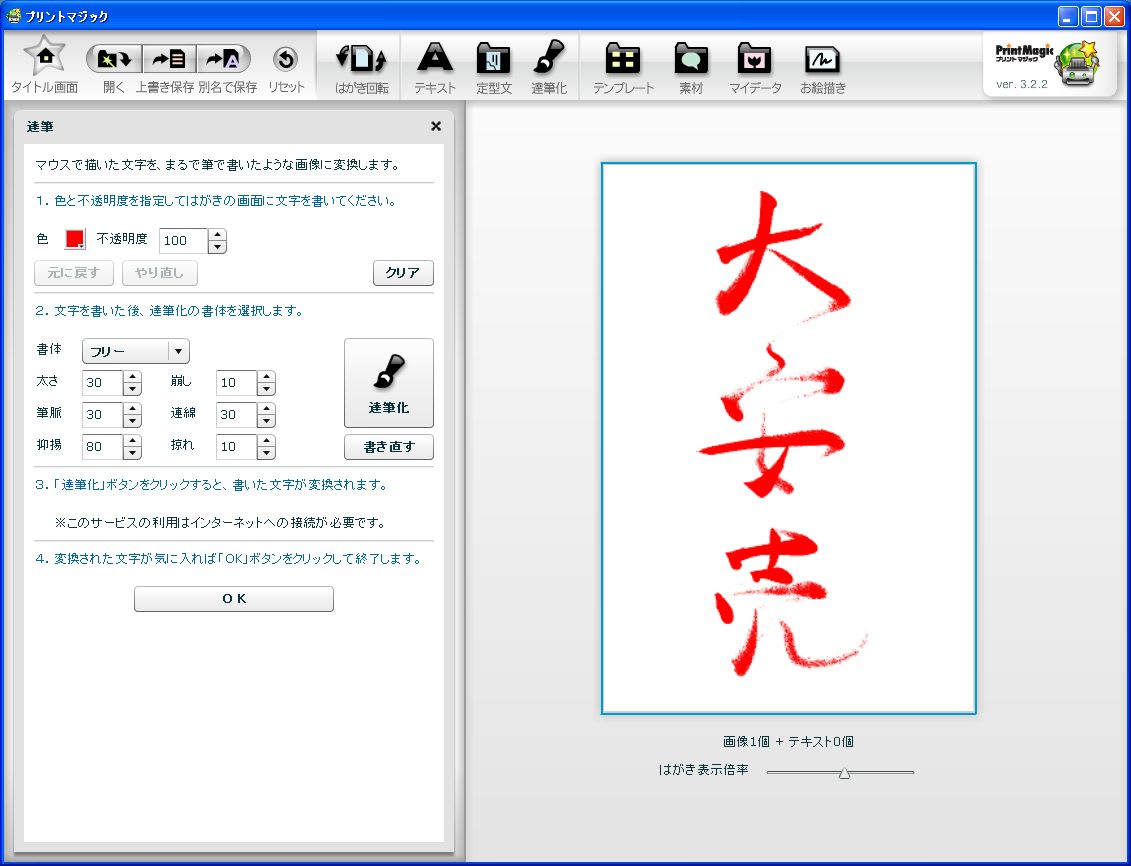Open the マイデータ folder
The image size is (1131, 866).
(x=755, y=60)
